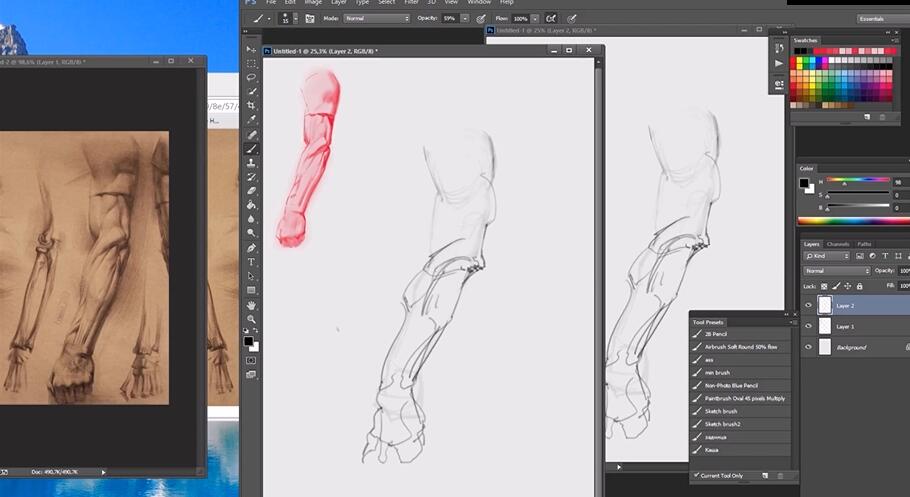Select the Move tool
This screenshot has height=497, width=910.
pos(251,49)
